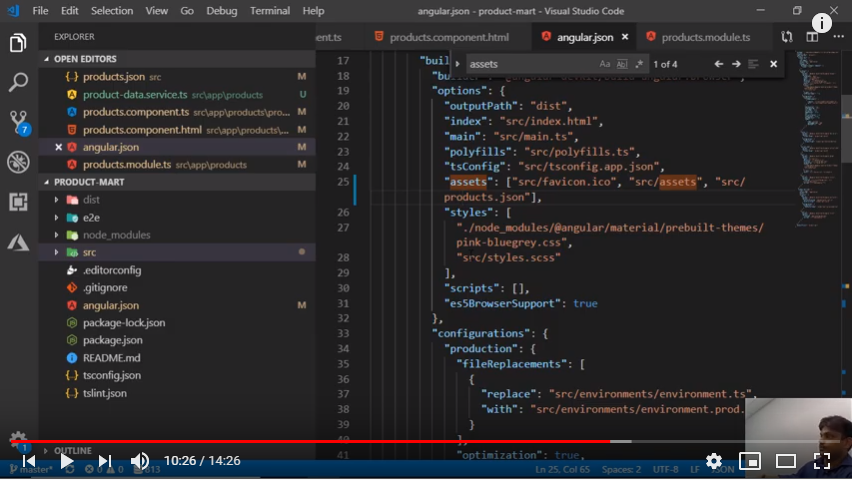Toggle Find in Selection

coord(753,64)
